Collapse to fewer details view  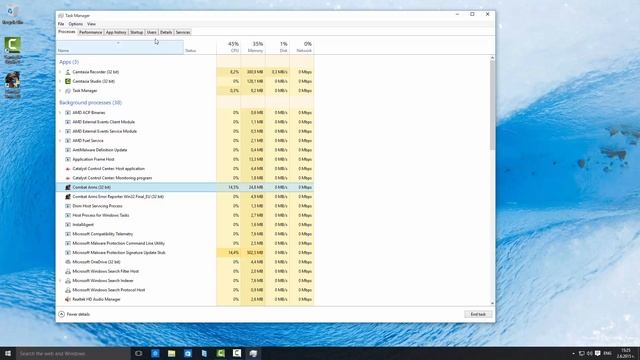74,314
